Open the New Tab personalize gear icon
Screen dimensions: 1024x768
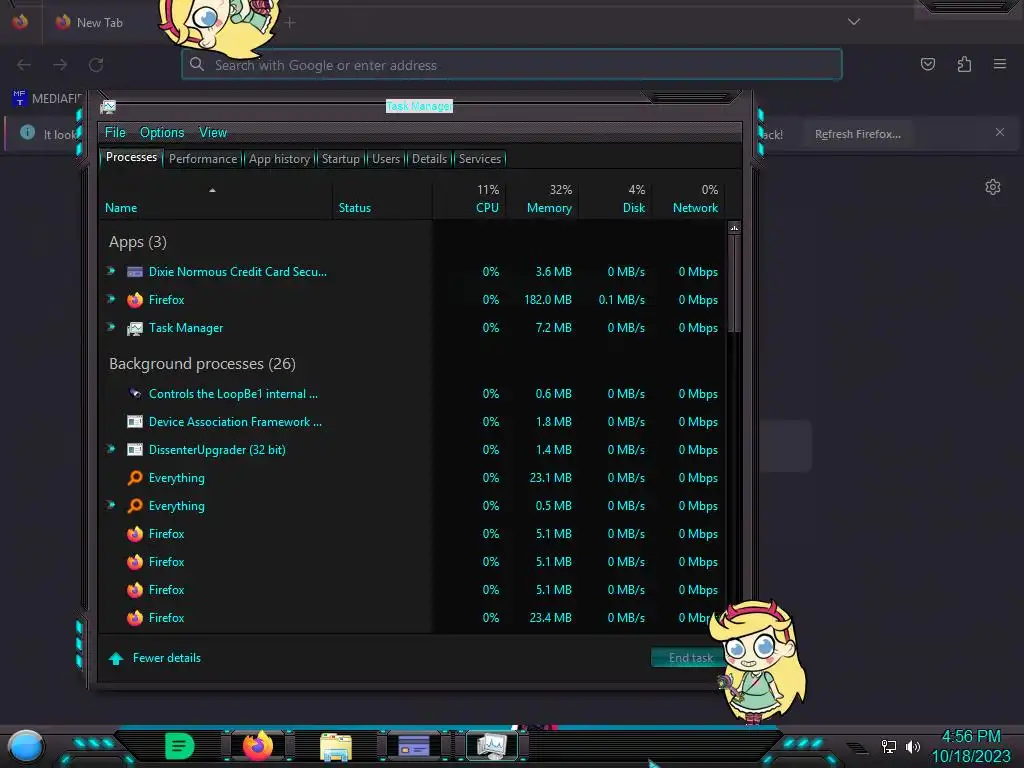click(x=993, y=187)
